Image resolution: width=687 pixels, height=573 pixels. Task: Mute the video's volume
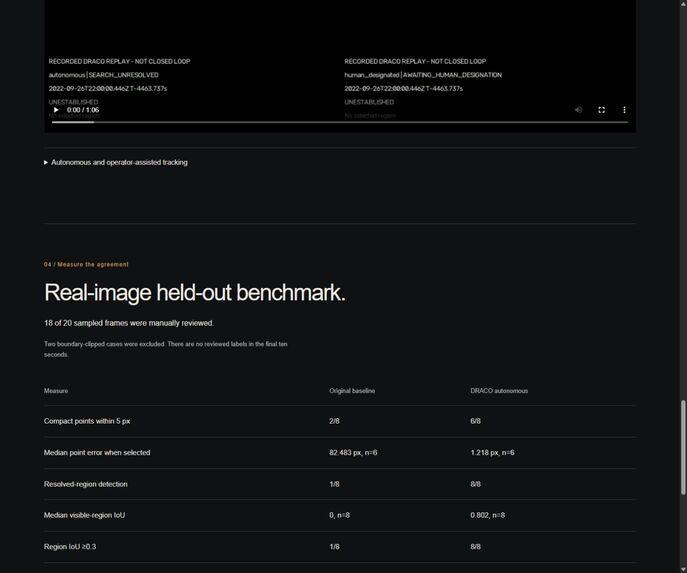(x=578, y=110)
